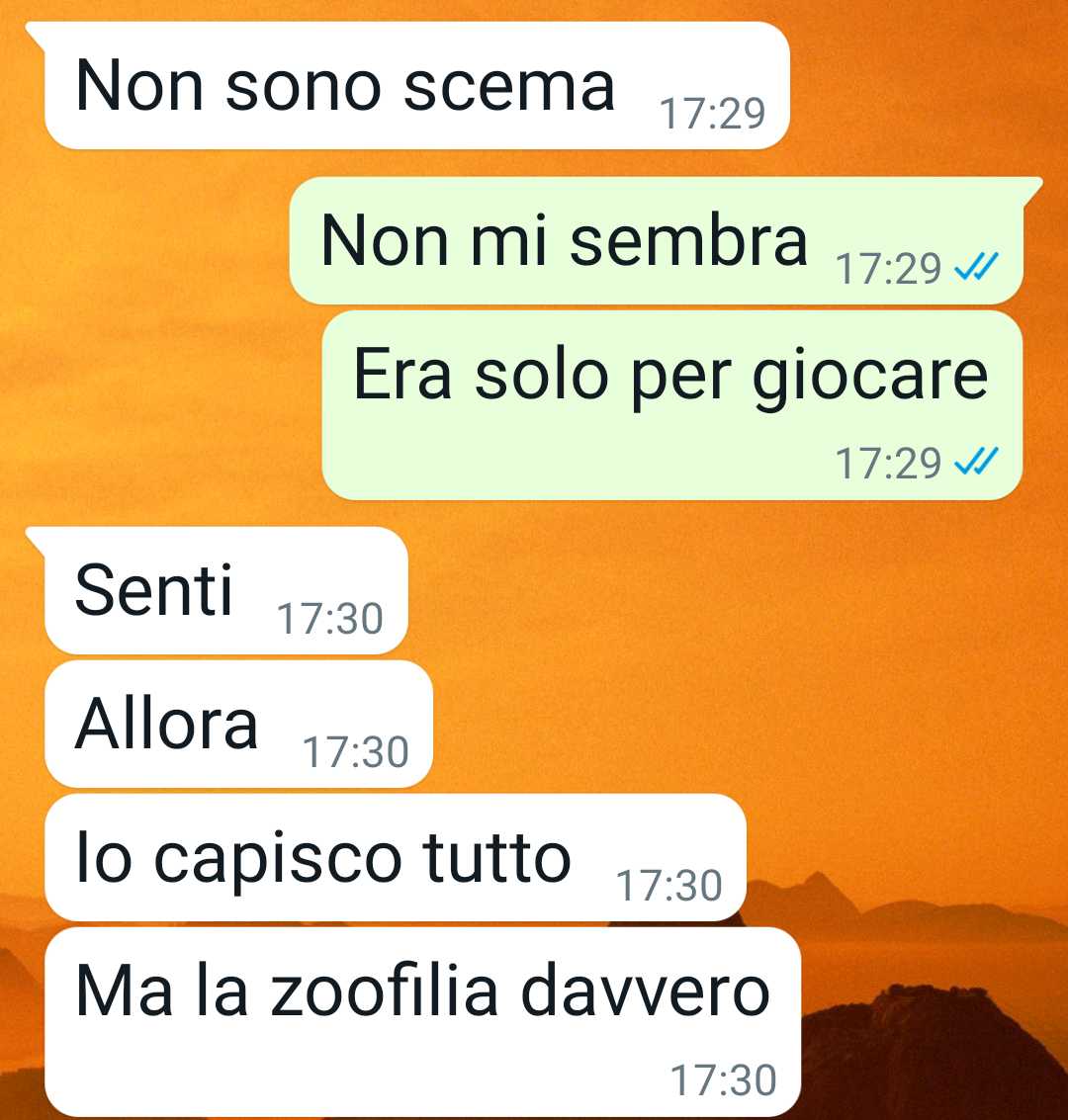This screenshot has height=1120, width=1068.
Task: Tap the orange wallpaper right of "Senti"
Action: (x=714, y=593)
